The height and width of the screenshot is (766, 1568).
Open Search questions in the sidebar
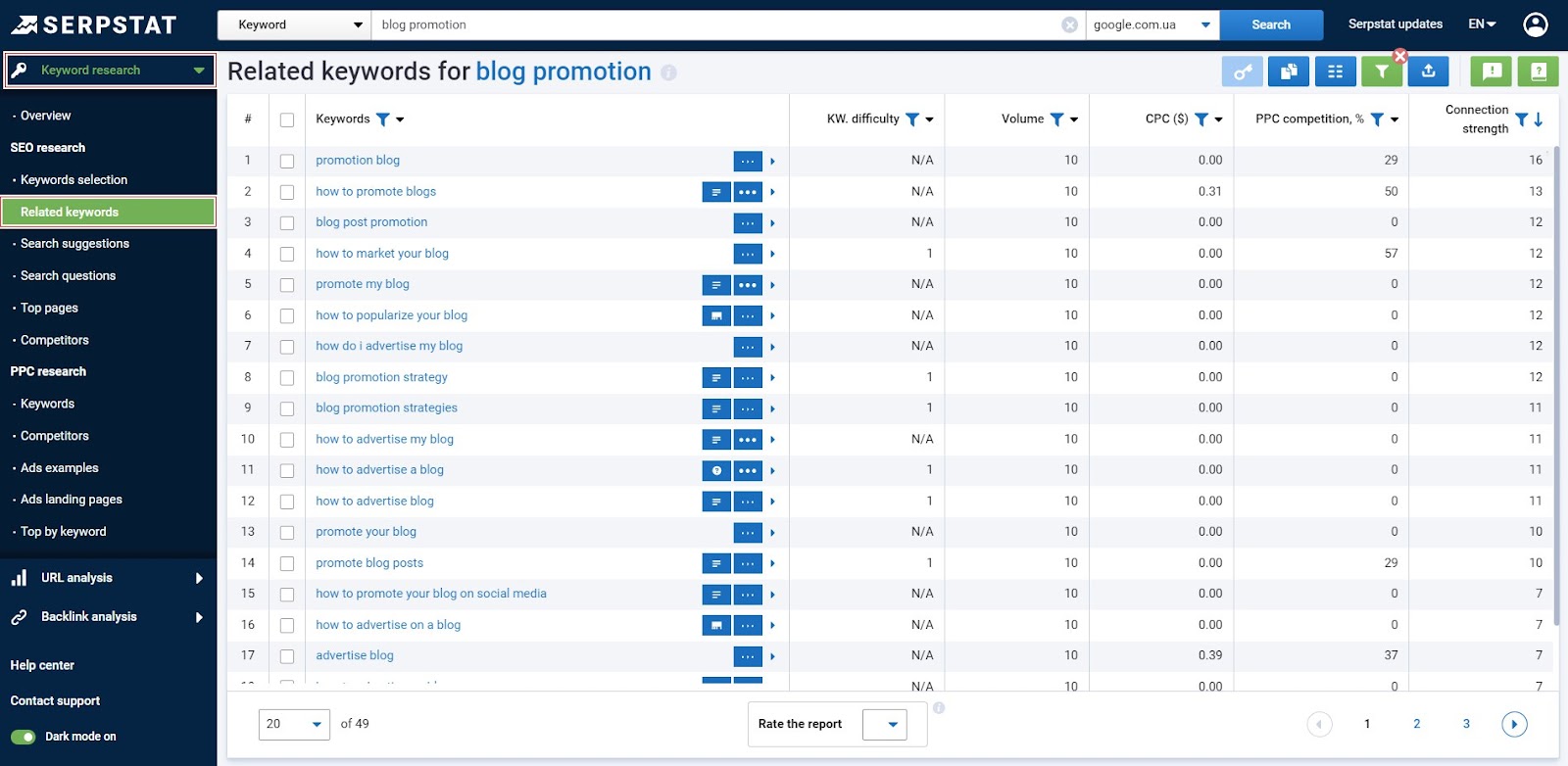coord(69,276)
